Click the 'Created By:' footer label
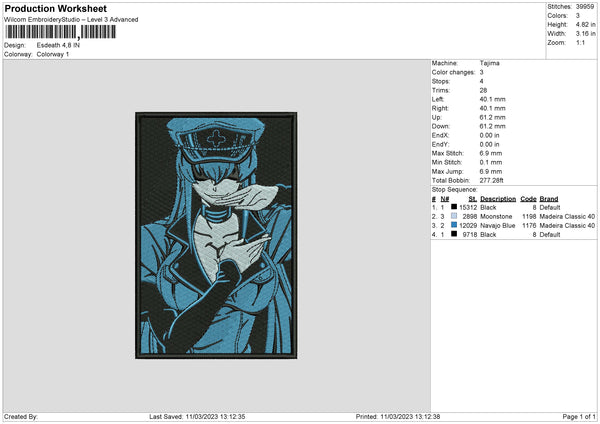 click(x=21, y=417)
